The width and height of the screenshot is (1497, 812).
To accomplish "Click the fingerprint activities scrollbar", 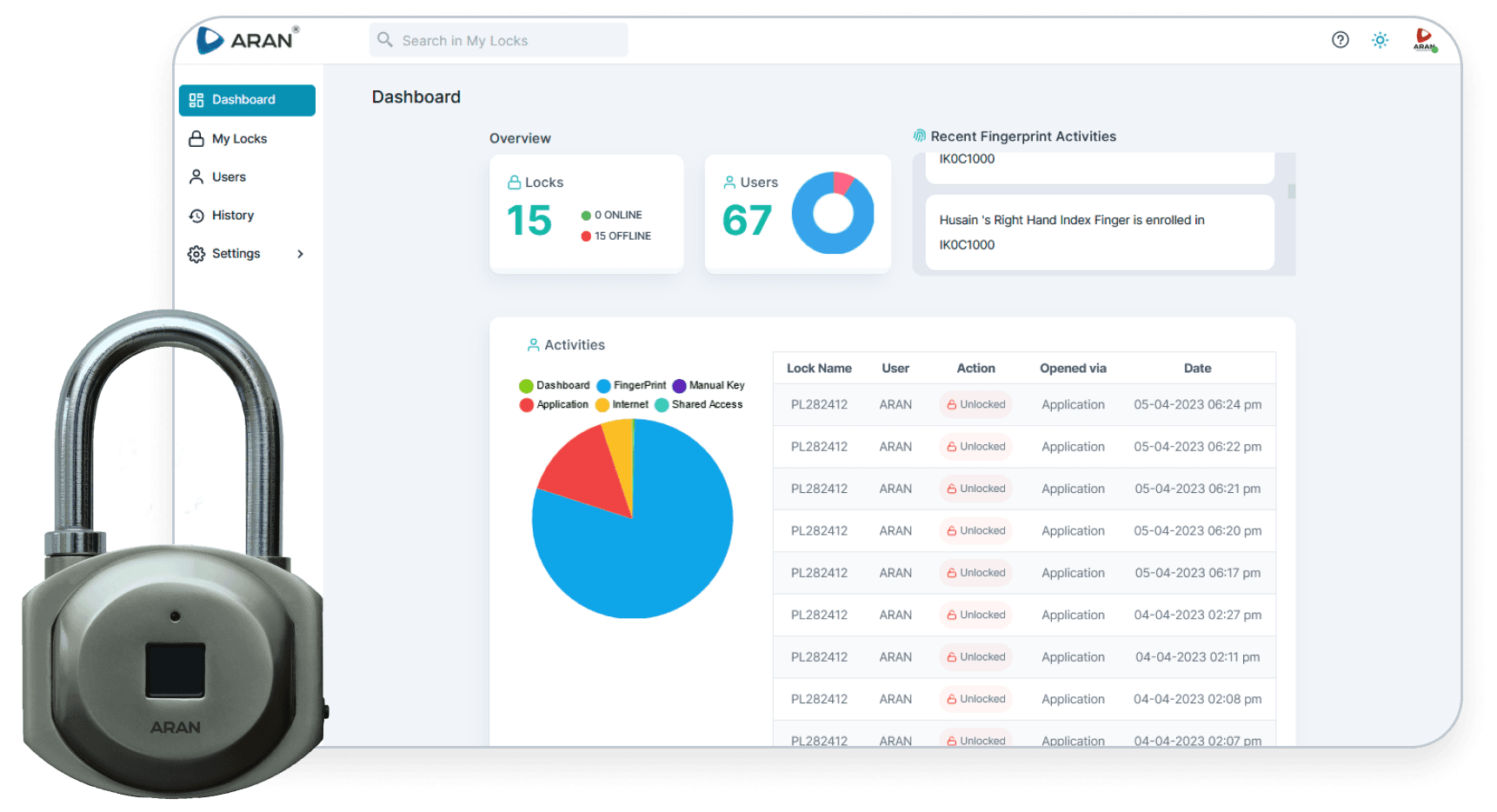I will [x=1291, y=191].
